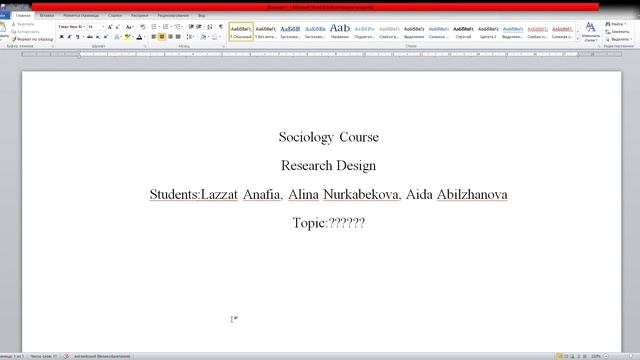Decrease paragraph indent

(191, 27)
